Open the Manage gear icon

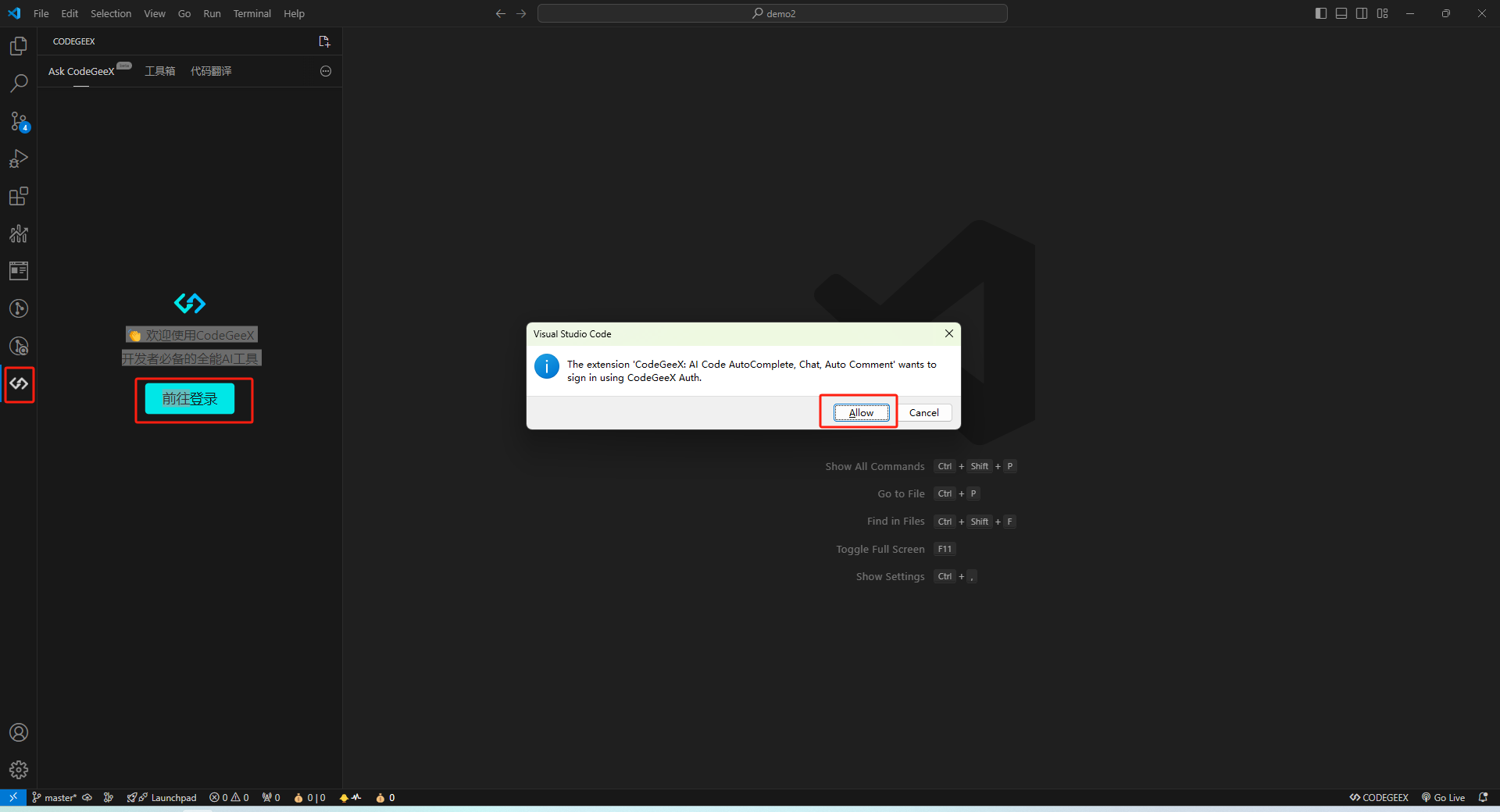pyautogui.click(x=19, y=770)
